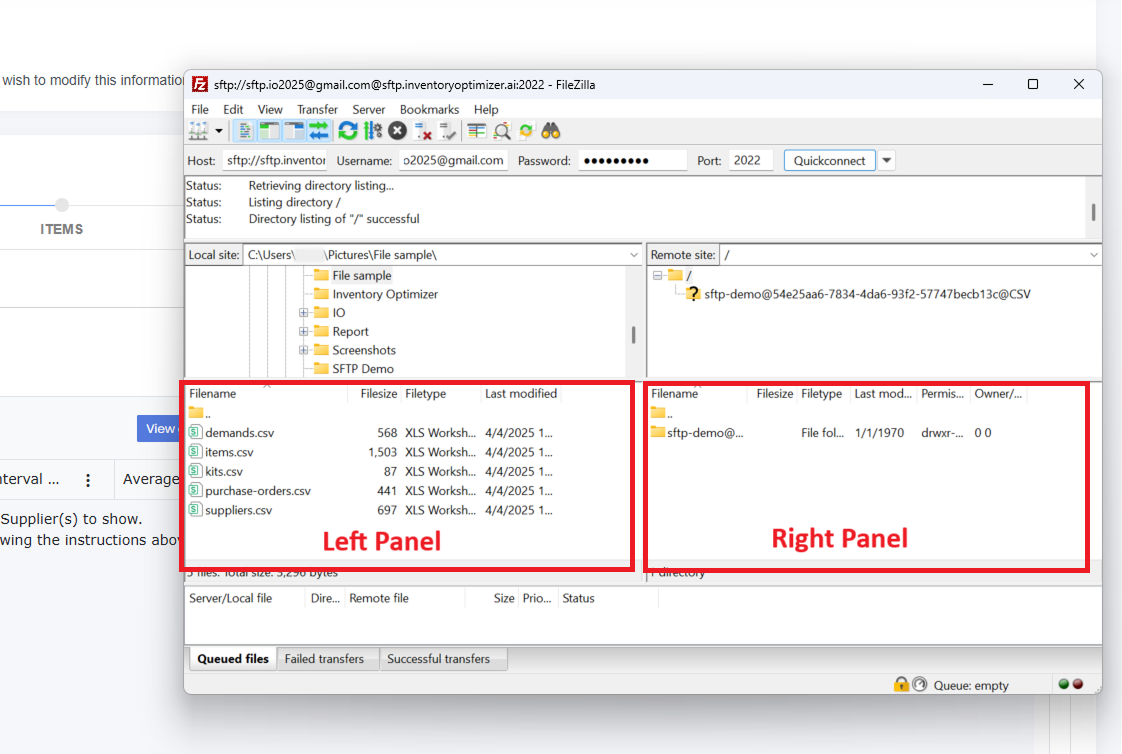The height and width of the screenshot is (754, 1122).
Task: Open the File menu
Action: pyautogui.click(x=200, y=109)
